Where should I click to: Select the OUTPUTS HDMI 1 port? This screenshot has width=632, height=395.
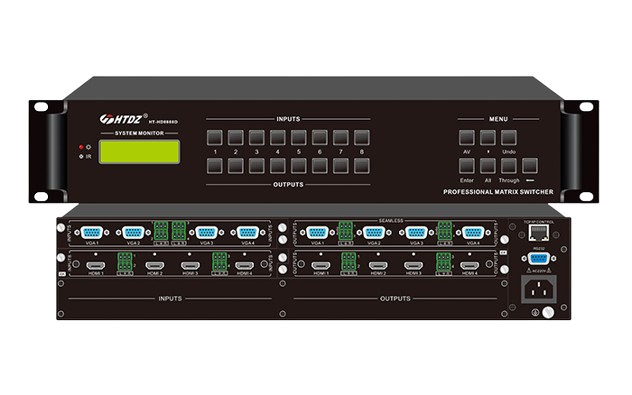321,266
